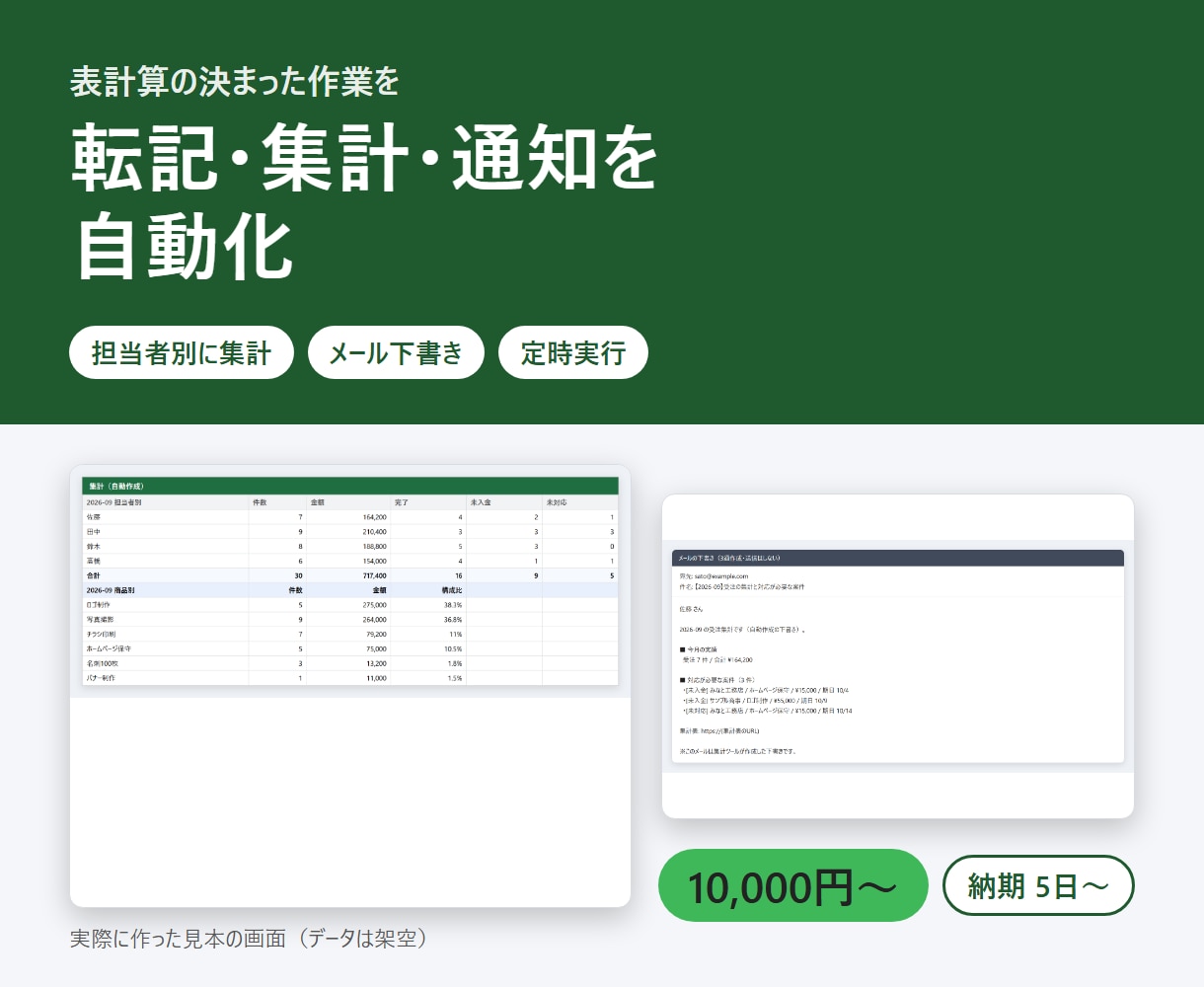The width and height of the screenshot is (1204, 987).
Task: Click the amount 164,200 in 佐藤 row
Action: pyautogui.click(x=374, y=517)
